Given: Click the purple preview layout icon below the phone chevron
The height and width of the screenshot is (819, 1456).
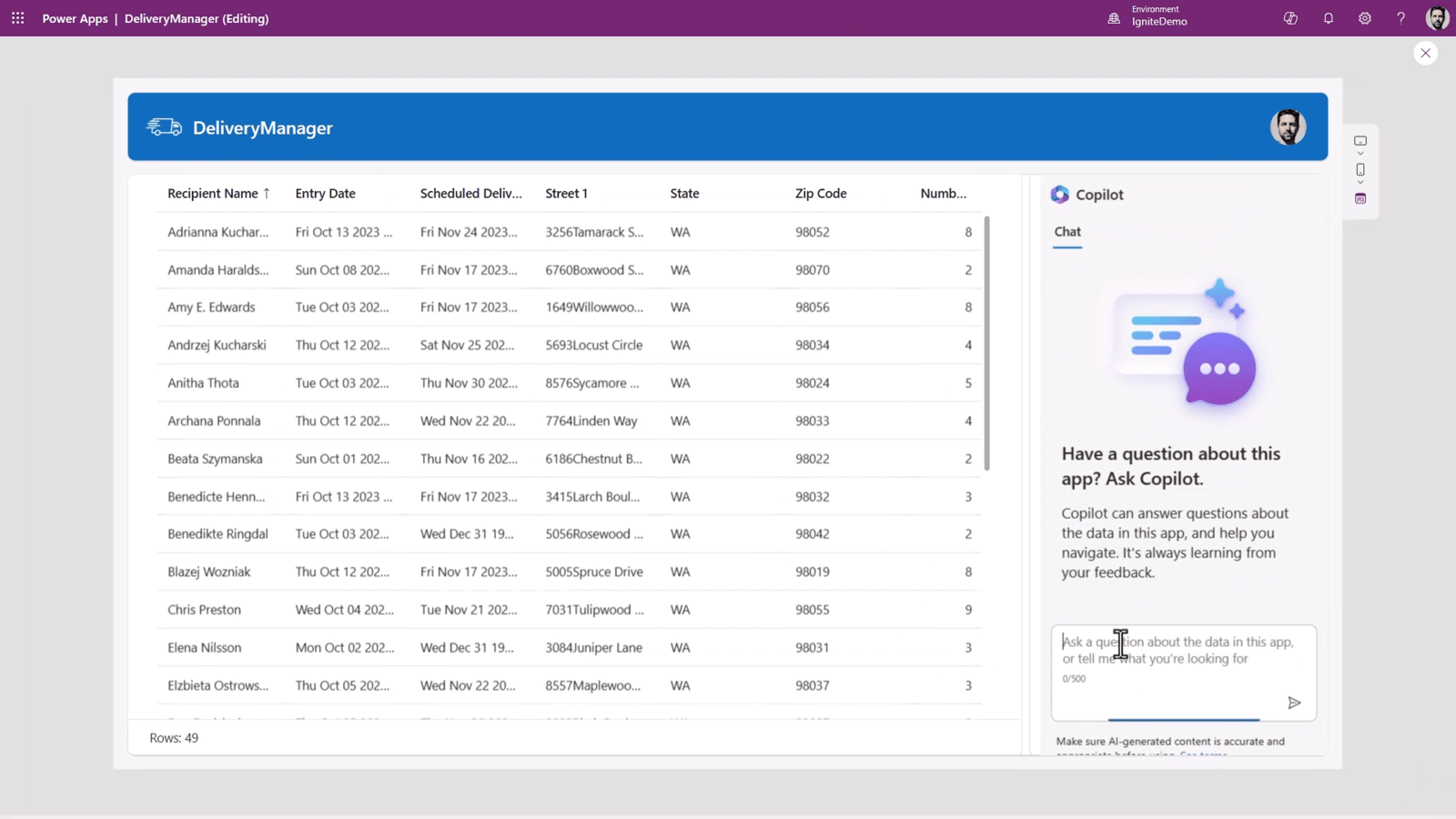Looking at the screenshot, I should [x=1360, y=198].
